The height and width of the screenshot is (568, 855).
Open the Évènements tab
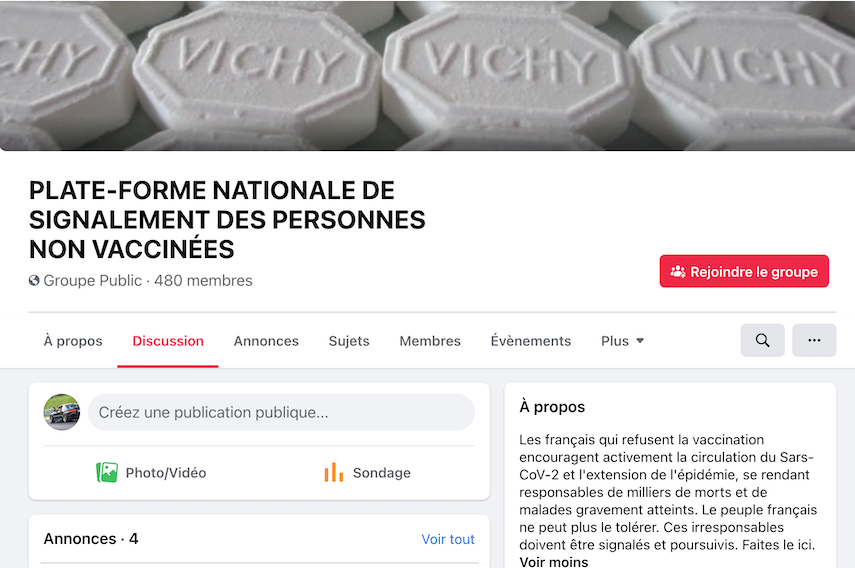(x=531, y=341)
